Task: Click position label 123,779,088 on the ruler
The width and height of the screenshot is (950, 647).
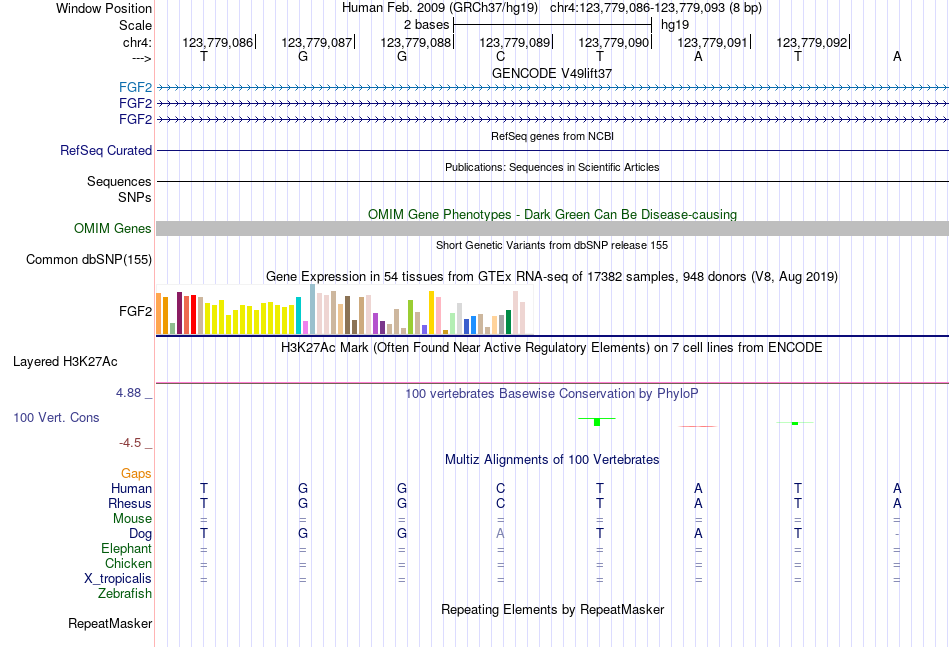Action: coord(416,42)
